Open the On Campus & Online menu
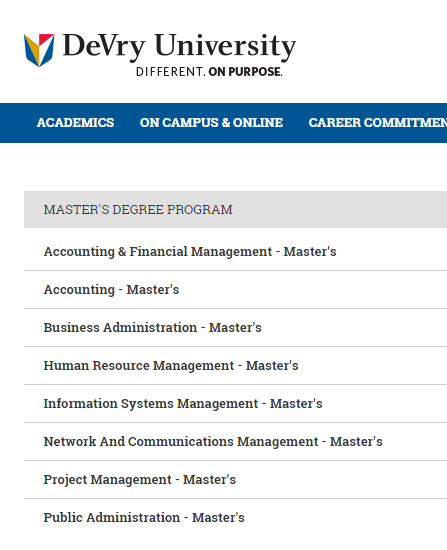This screenshot has width=447, height=550. (x=211, y=123)
